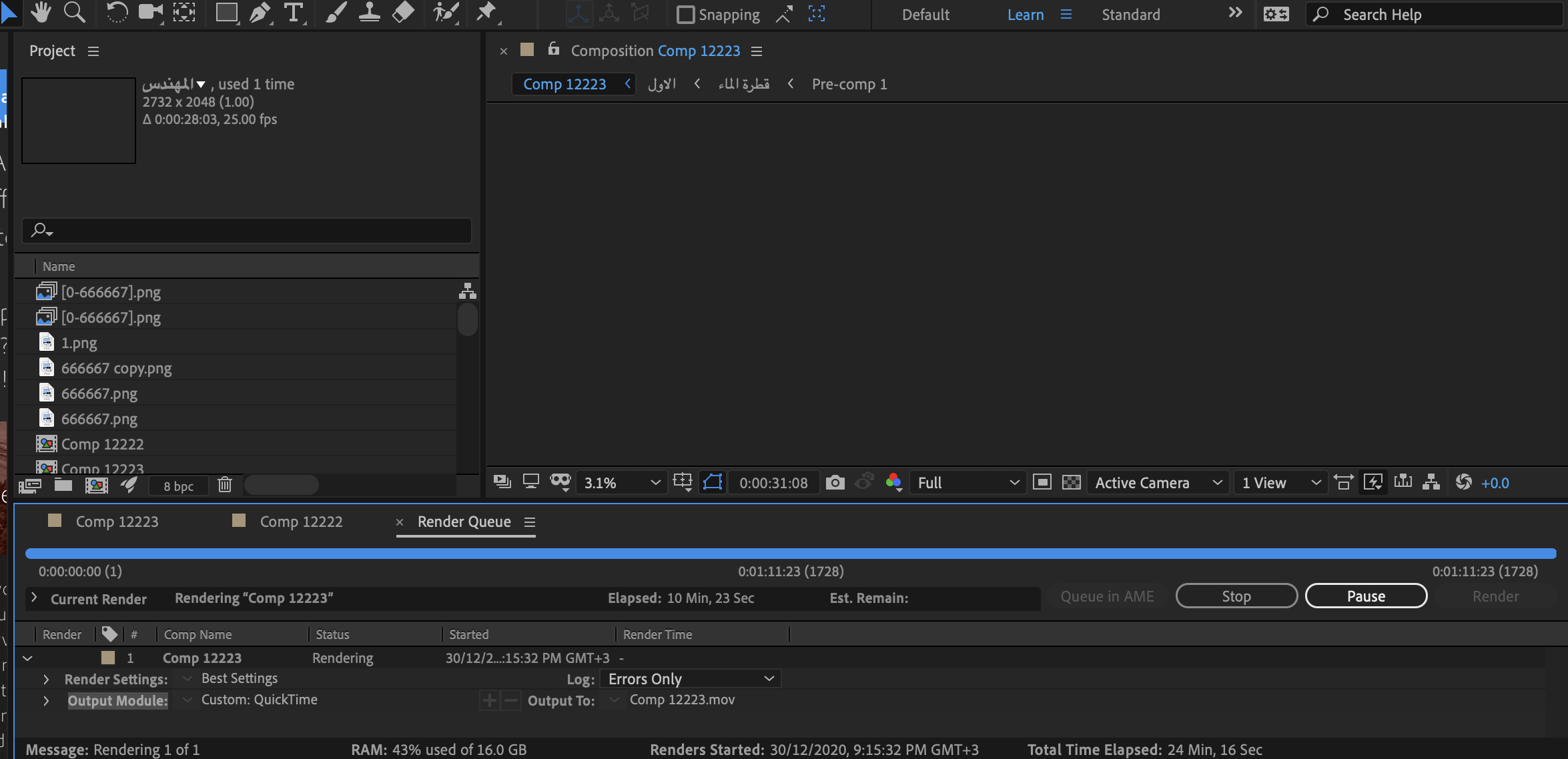Open the channel and color management settings
Image resolution: width=1568 pixels, height=759 pixels.
point(895,482)
